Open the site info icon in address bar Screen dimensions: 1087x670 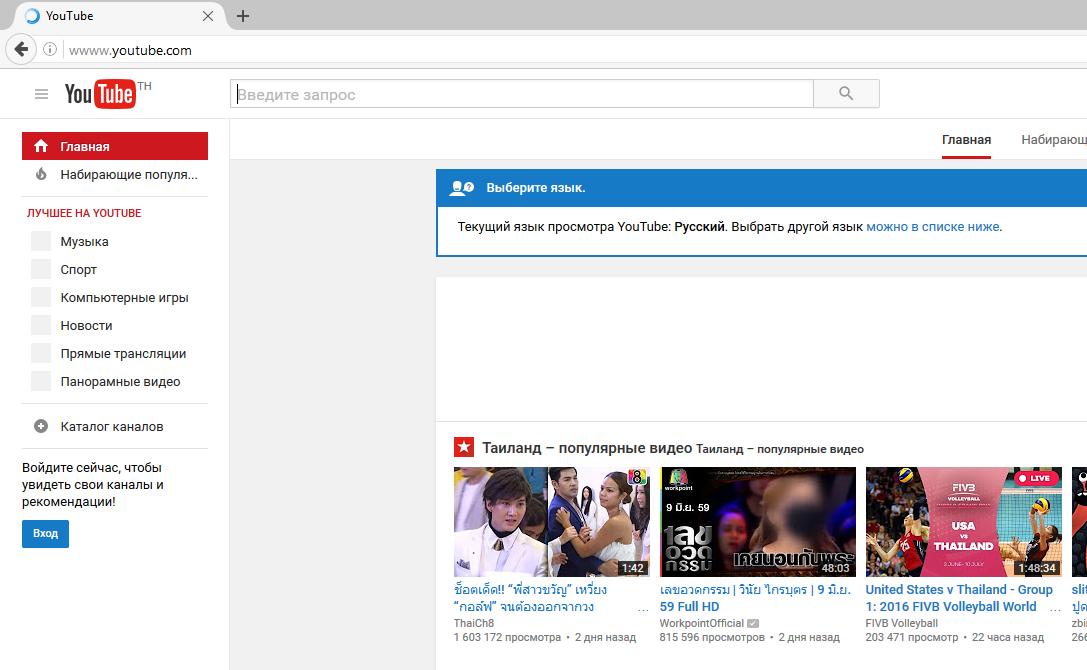(49, 50)
